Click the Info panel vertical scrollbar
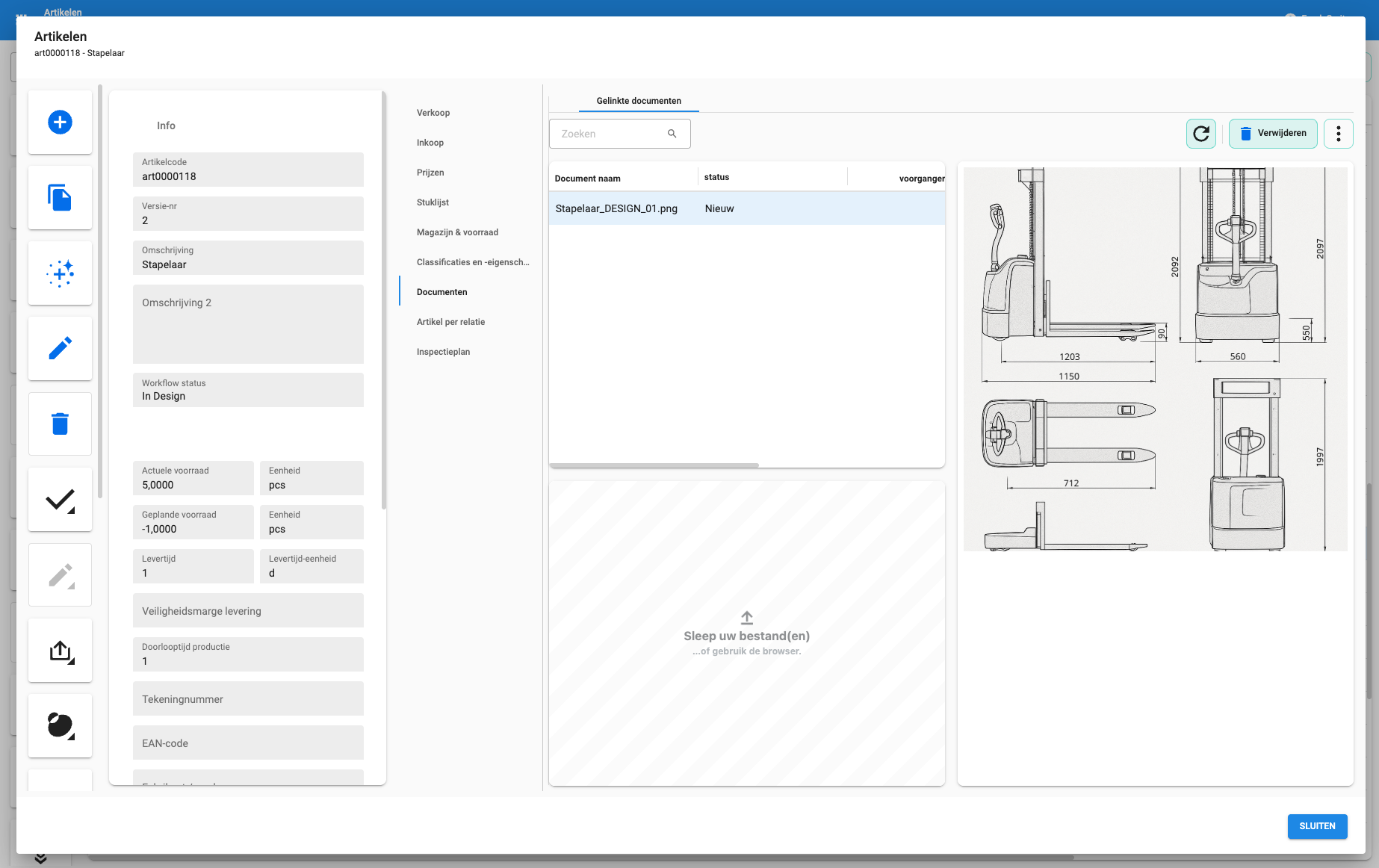This screenshot has height=868, width=1379. tap(384, 299)
